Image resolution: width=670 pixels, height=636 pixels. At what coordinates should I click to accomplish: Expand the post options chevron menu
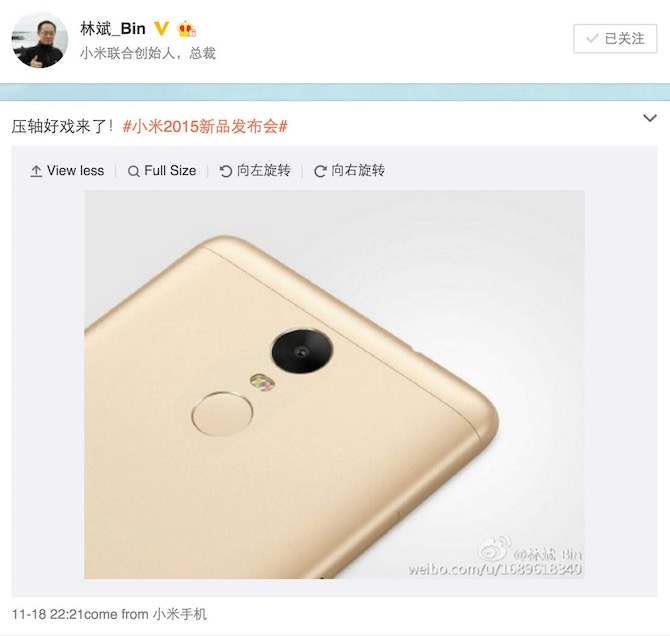pyautogui.click(x=650, y=118)
